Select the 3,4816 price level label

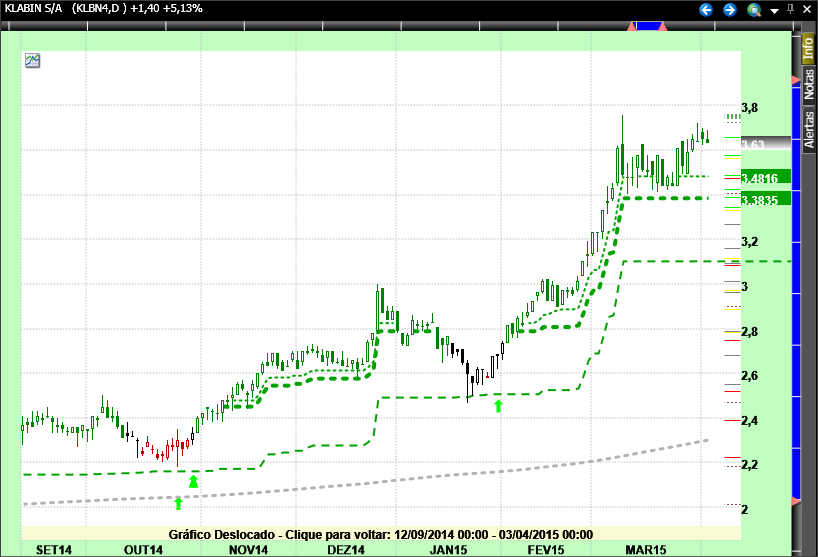click(765, 178)
